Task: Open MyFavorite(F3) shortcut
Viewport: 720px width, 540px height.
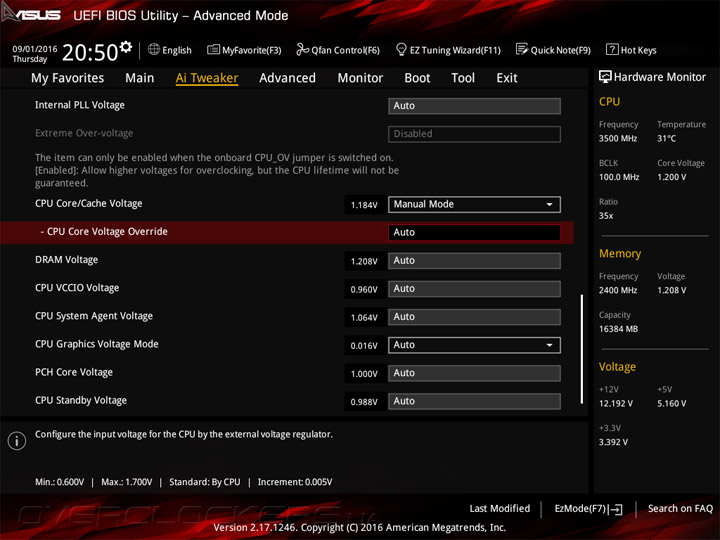Action: pyautogui.click(x=244, y=50)
